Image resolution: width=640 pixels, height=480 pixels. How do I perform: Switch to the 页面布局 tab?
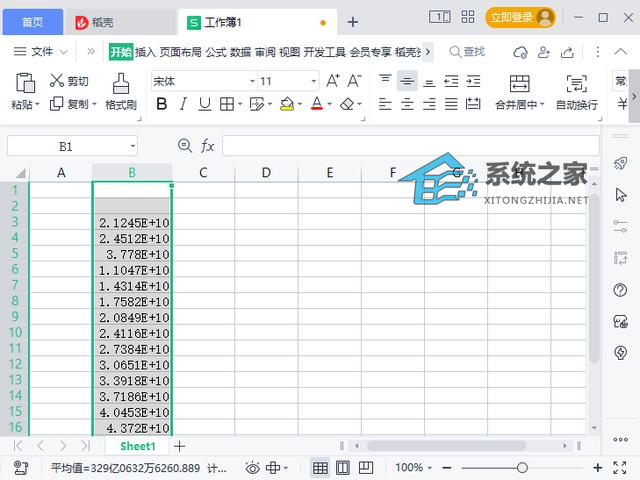click(x=180, y=52)
